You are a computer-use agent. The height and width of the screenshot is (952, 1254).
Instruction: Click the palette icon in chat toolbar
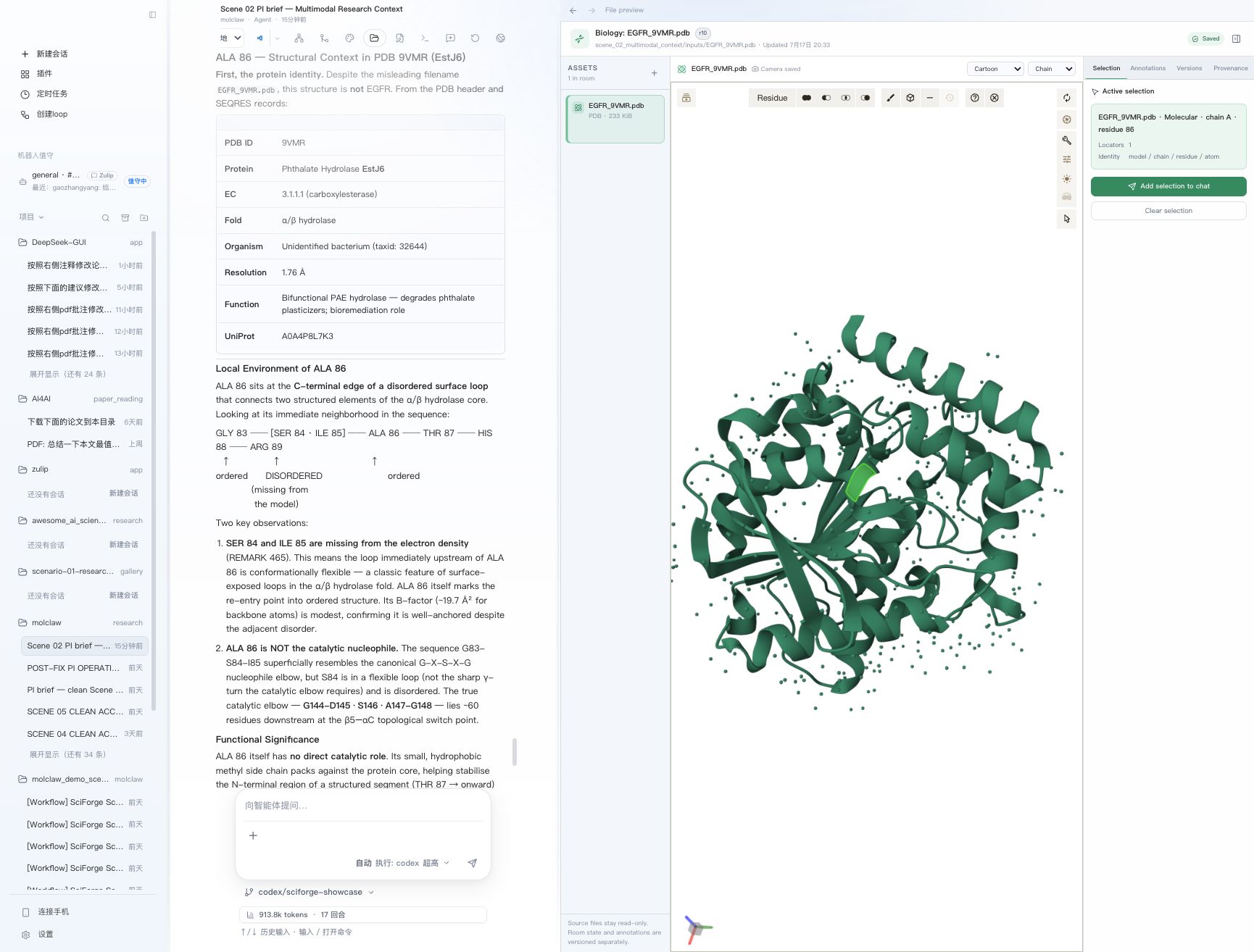coord(349,38)
